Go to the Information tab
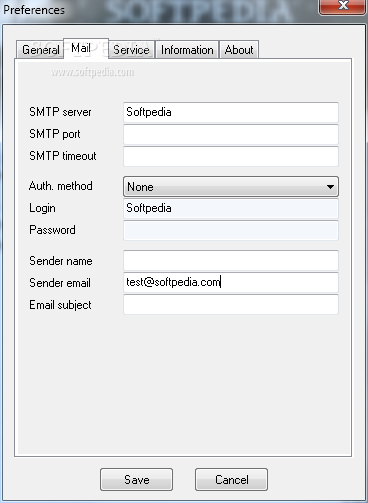This screenshot has height=503, width=368. [187, 50]
